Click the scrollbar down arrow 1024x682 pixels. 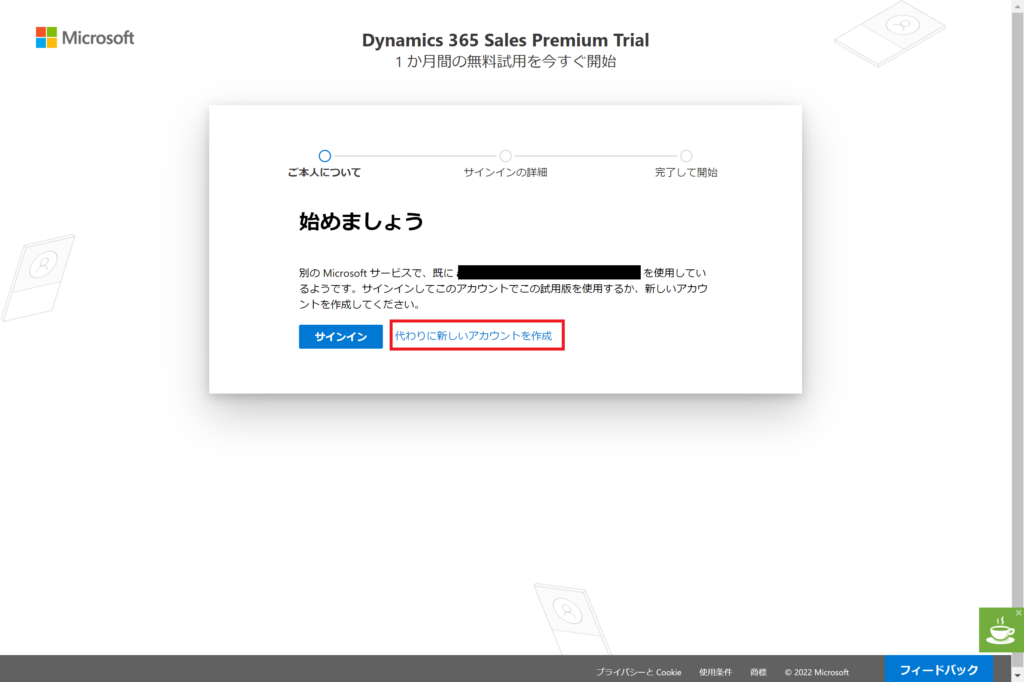click(1017, 675)
